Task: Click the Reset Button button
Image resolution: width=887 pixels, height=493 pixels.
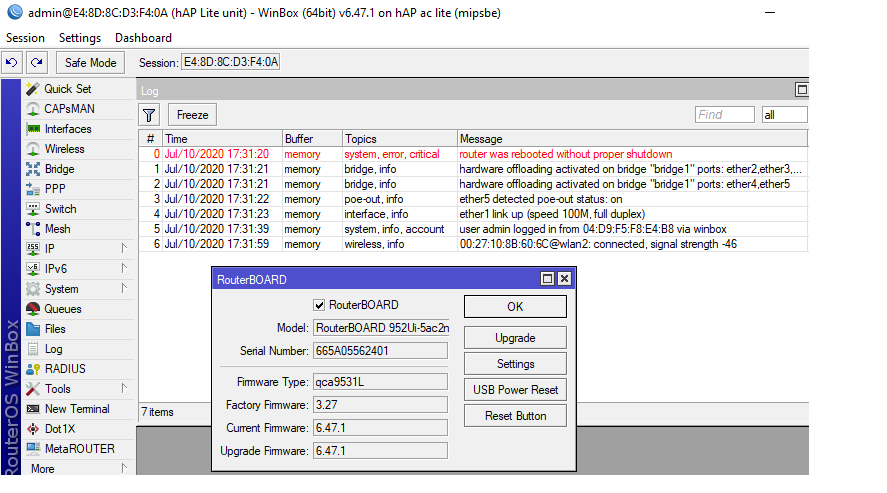Action: 515,416
